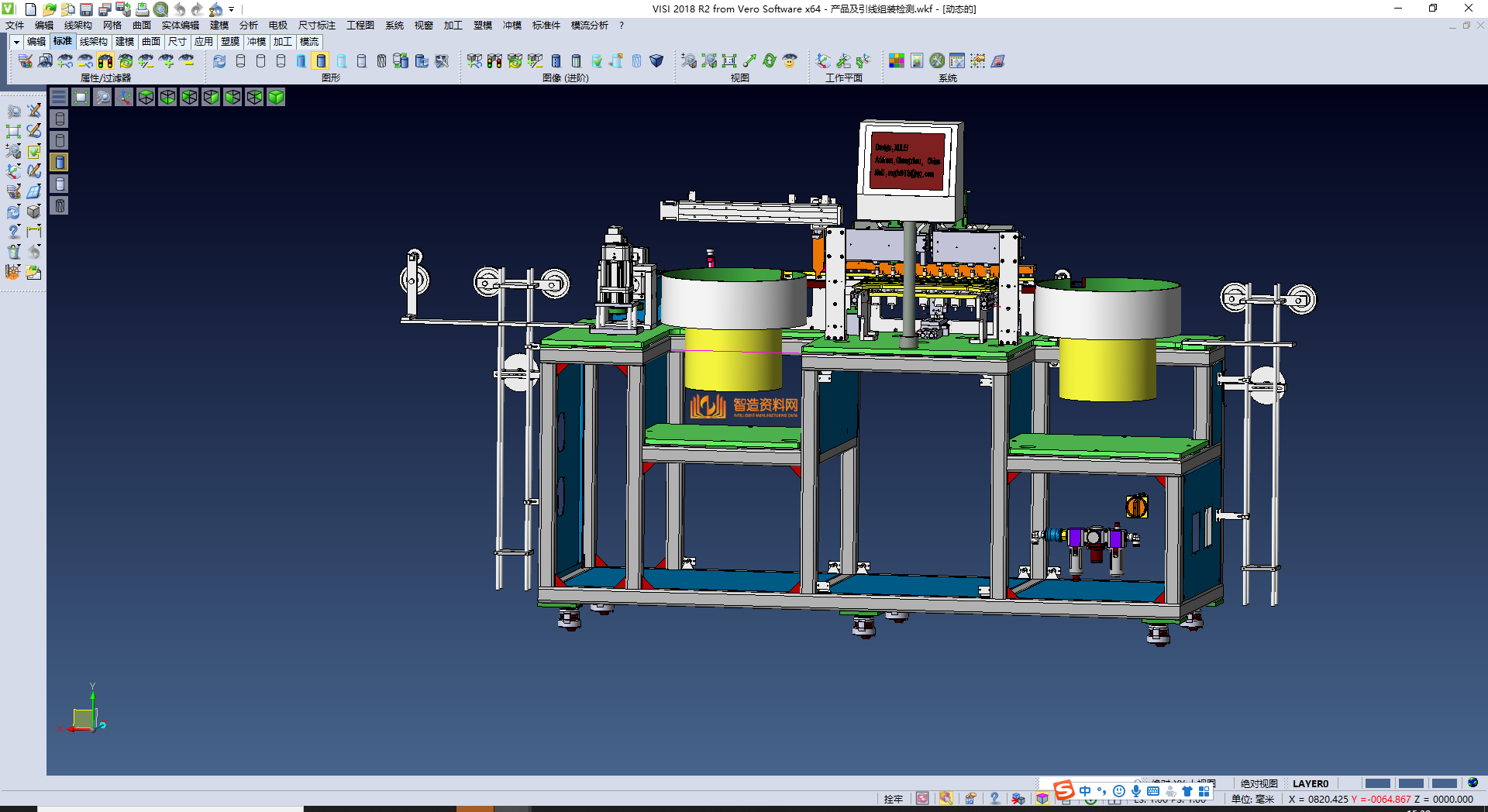Toggle the highlighted cube icon in status bar
The image size is (1488, 812).
(x=1042, y=799)
